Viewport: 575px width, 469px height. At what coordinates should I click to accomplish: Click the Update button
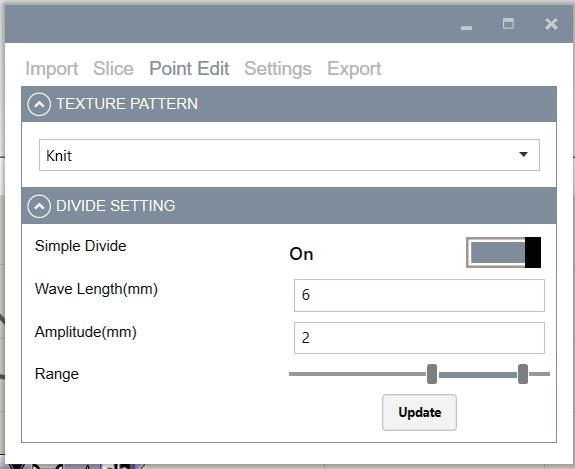click(420, 412)
